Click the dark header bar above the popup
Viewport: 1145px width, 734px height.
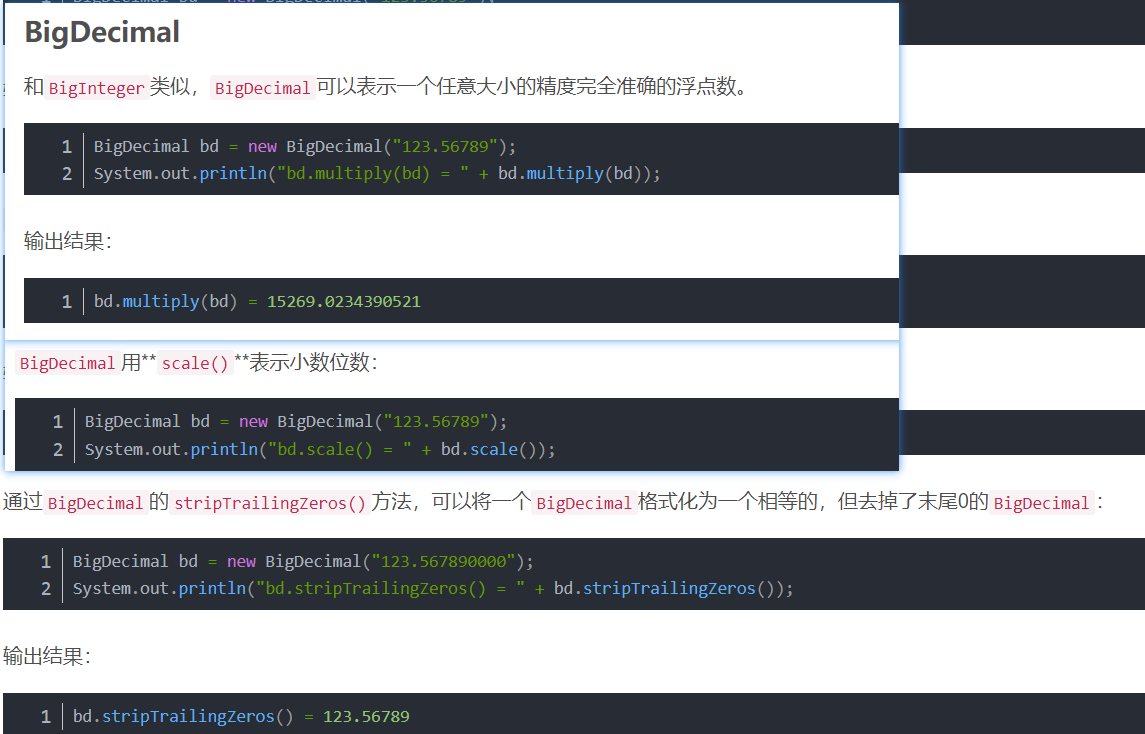pyautogui.click(x=1020, y=17)
